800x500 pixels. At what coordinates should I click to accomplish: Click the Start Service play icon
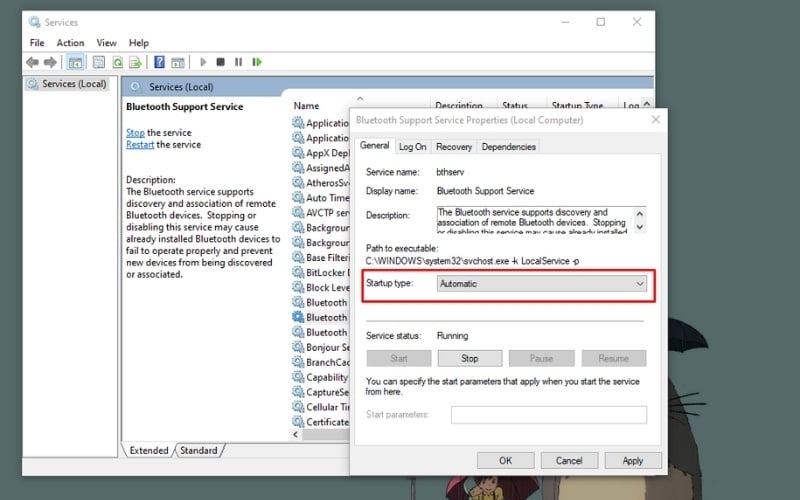pyautogui.click(x=202, y=62)
